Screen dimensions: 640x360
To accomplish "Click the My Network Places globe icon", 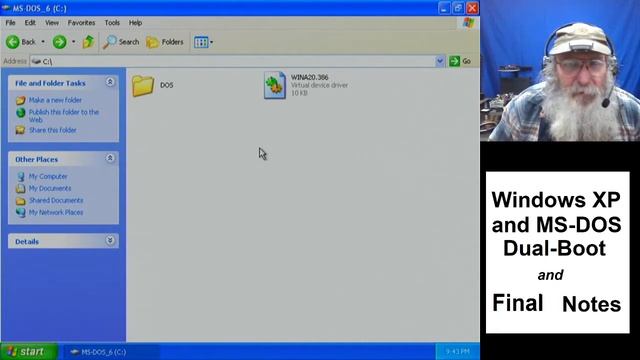I will [x=20, y=212].
